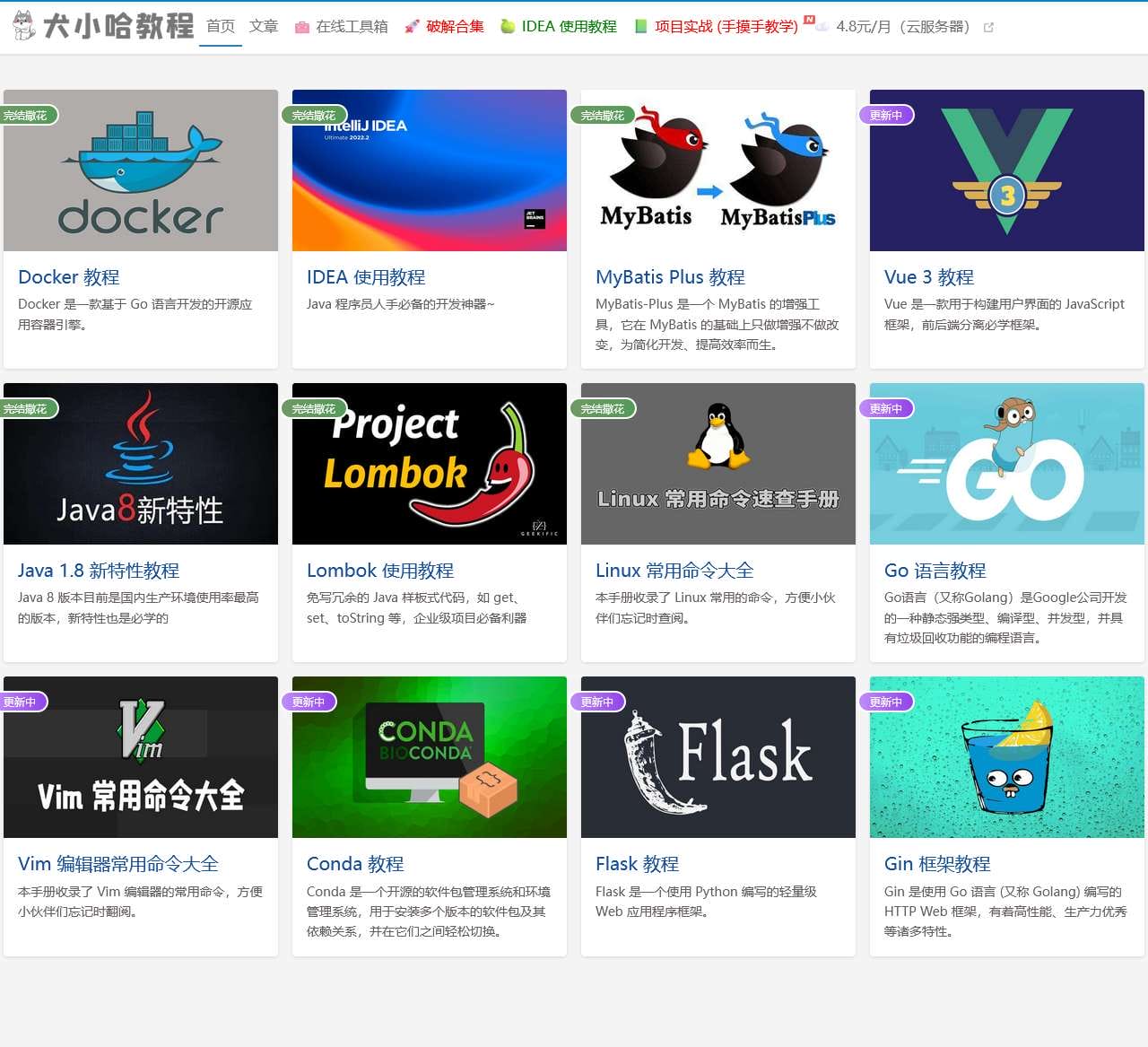Open the 文章 menu item
The height and width of the screenshot is (1047, 1148).
coord(264,26)
